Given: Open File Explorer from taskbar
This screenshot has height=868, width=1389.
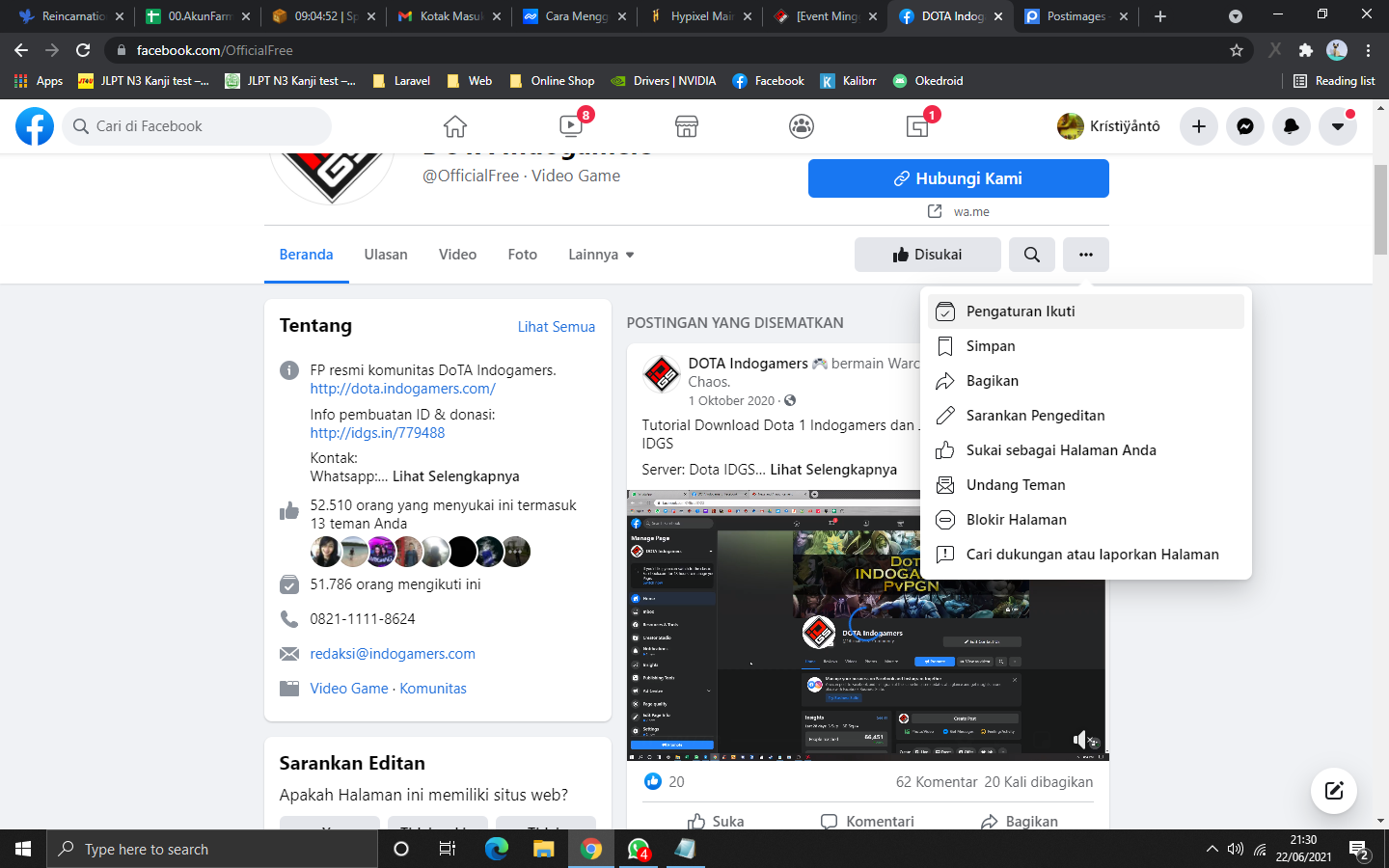Looking at the screenshot, I should click(544, 849).
